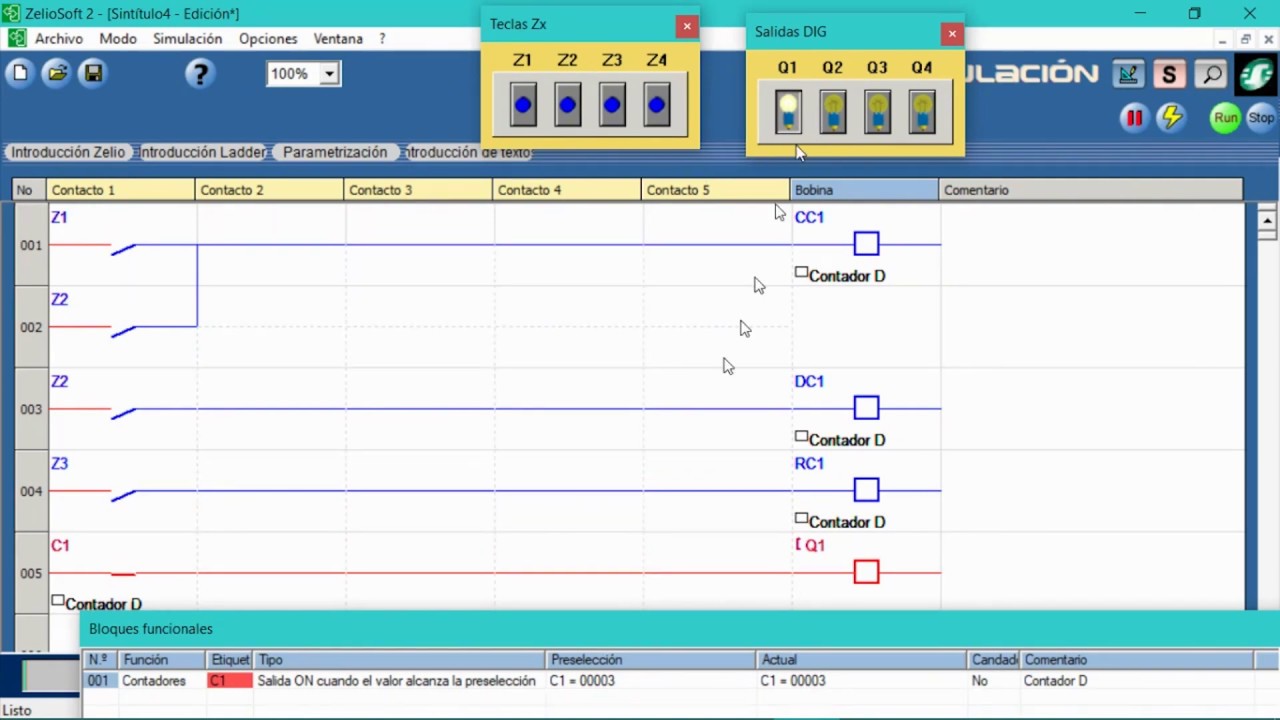The image size is (1280, 720).
Task: Open the Parametrización view
Action: [x=335, y=153]
